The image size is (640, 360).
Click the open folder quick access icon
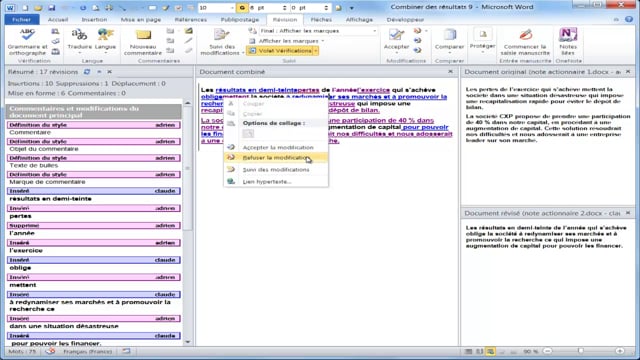click(x=38, y=8)
